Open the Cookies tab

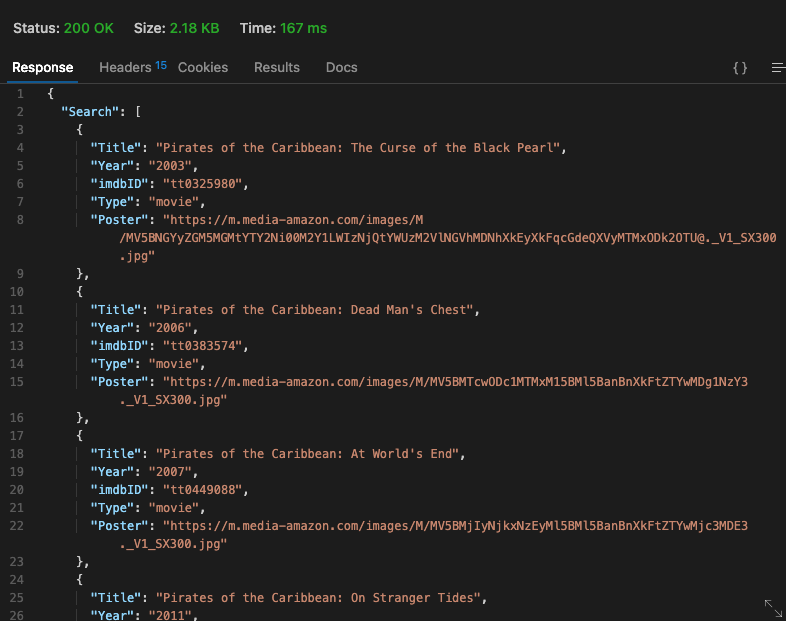click(203, 68)
